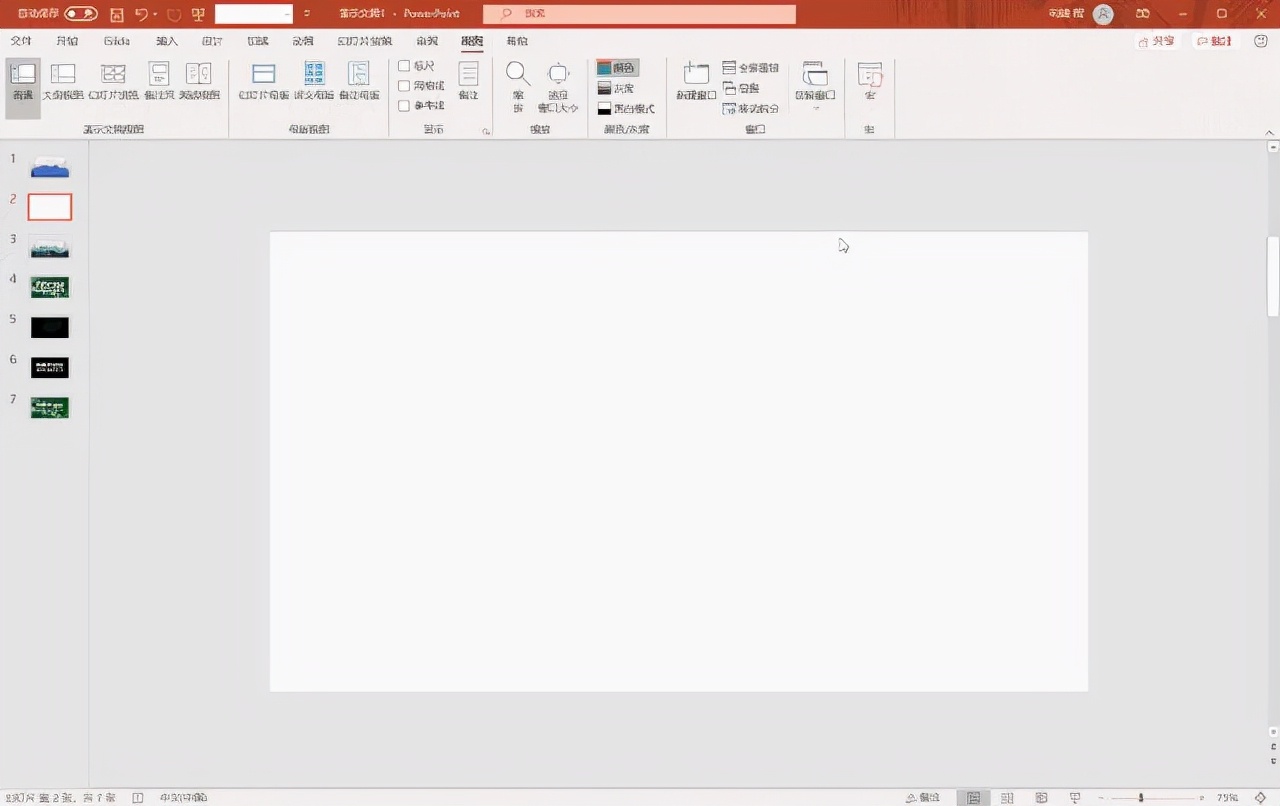
Task: Enable the Ruler checkbox
Action: [404, 66]
